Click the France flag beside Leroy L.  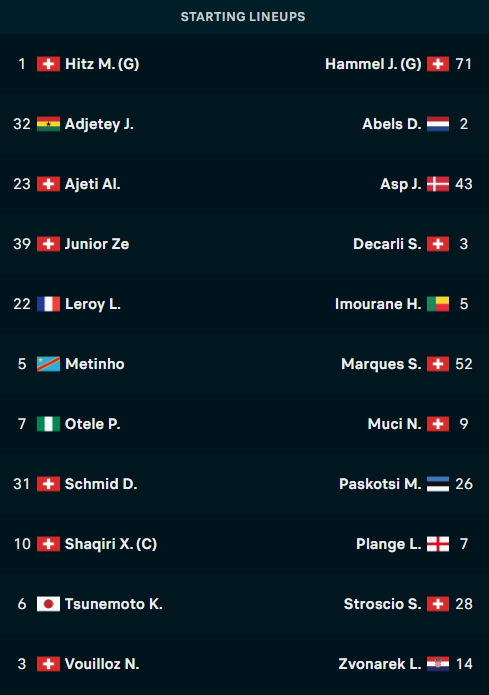pyautogui.click(x=48, y=304)
